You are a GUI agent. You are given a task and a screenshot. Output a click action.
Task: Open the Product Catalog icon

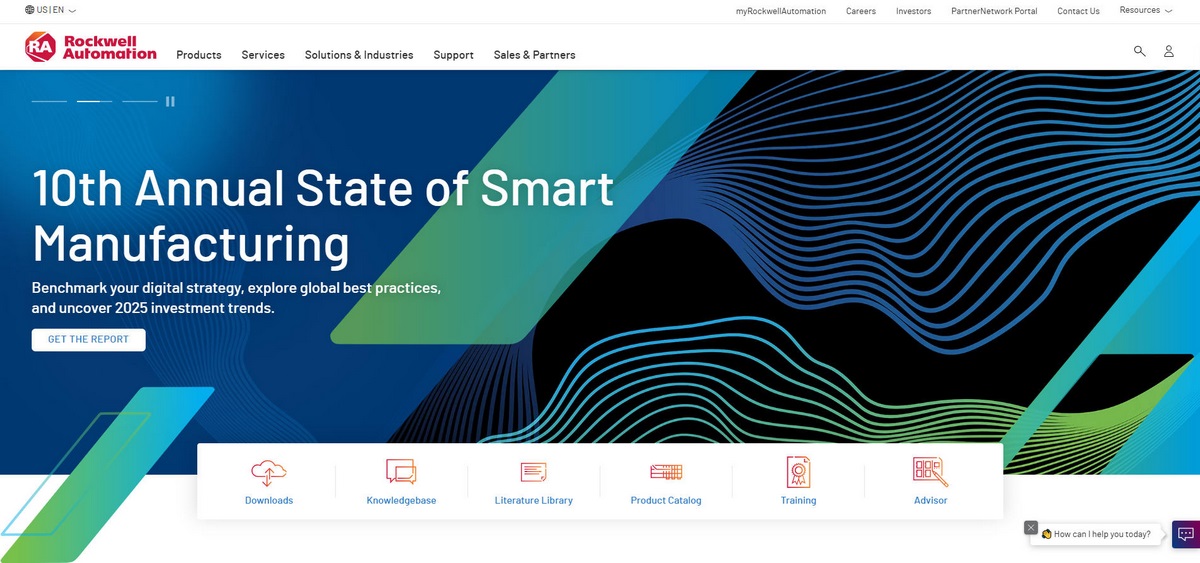pyautogui.click(x=666, y=472)
